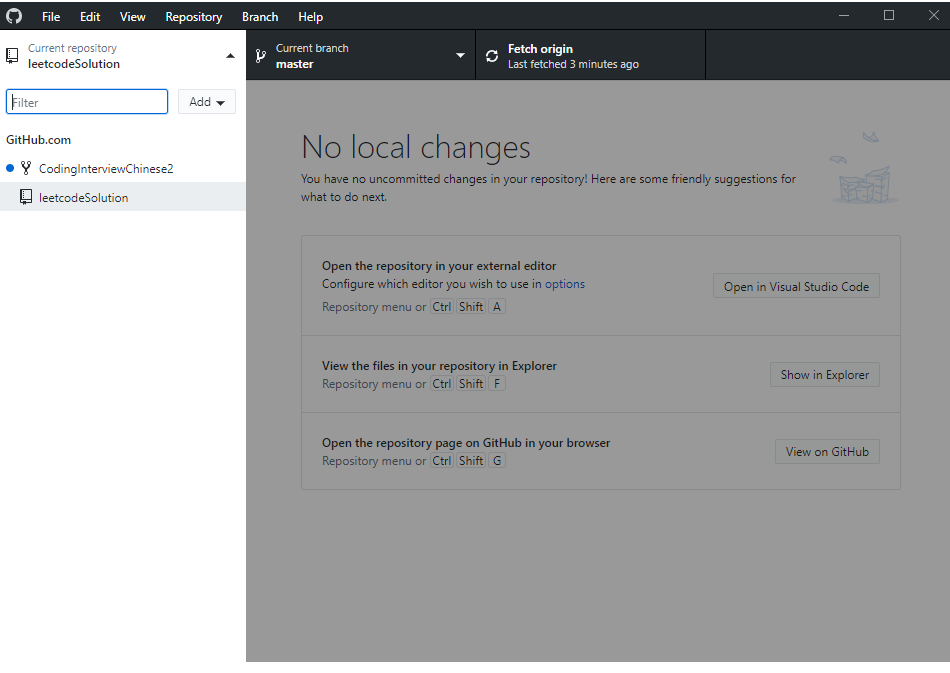Minimize the GitHub Desktop window
The image size is (950, 673).
(844, 15)
